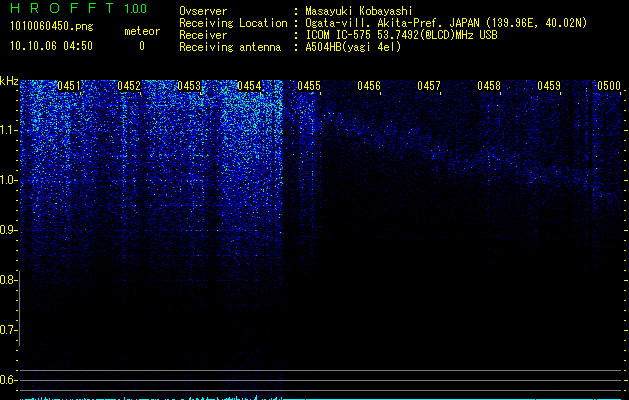The height and width of the screenshot is (400, 629).
Task: Click the 0456 time marker
Action: 369,86
